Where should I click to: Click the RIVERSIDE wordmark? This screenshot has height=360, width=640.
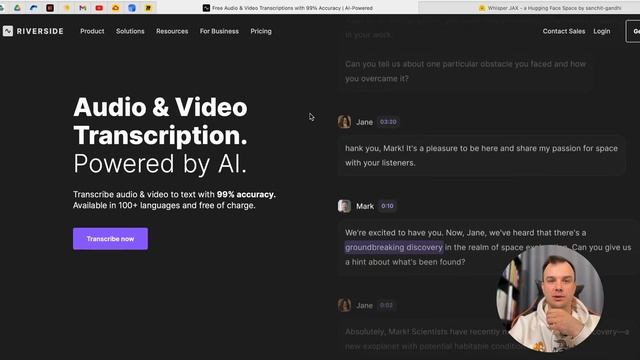click(40, 31)
